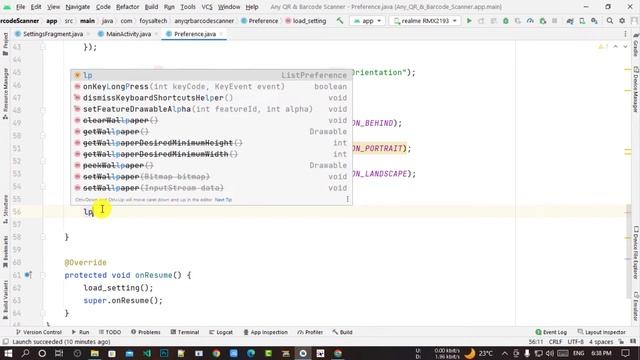Click the Make Project hammer icon

340,20
